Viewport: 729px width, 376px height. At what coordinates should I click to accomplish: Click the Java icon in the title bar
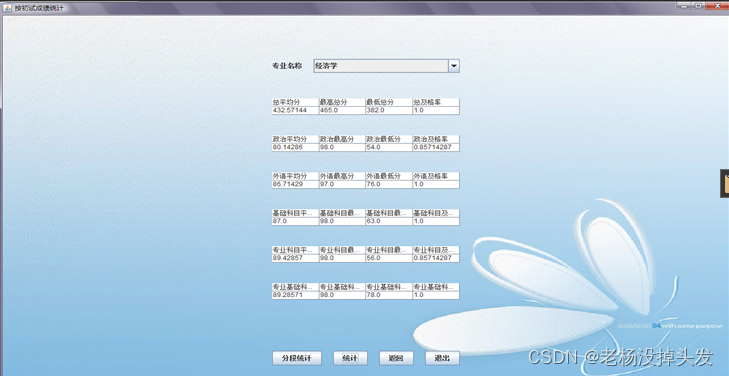(7, 8)
